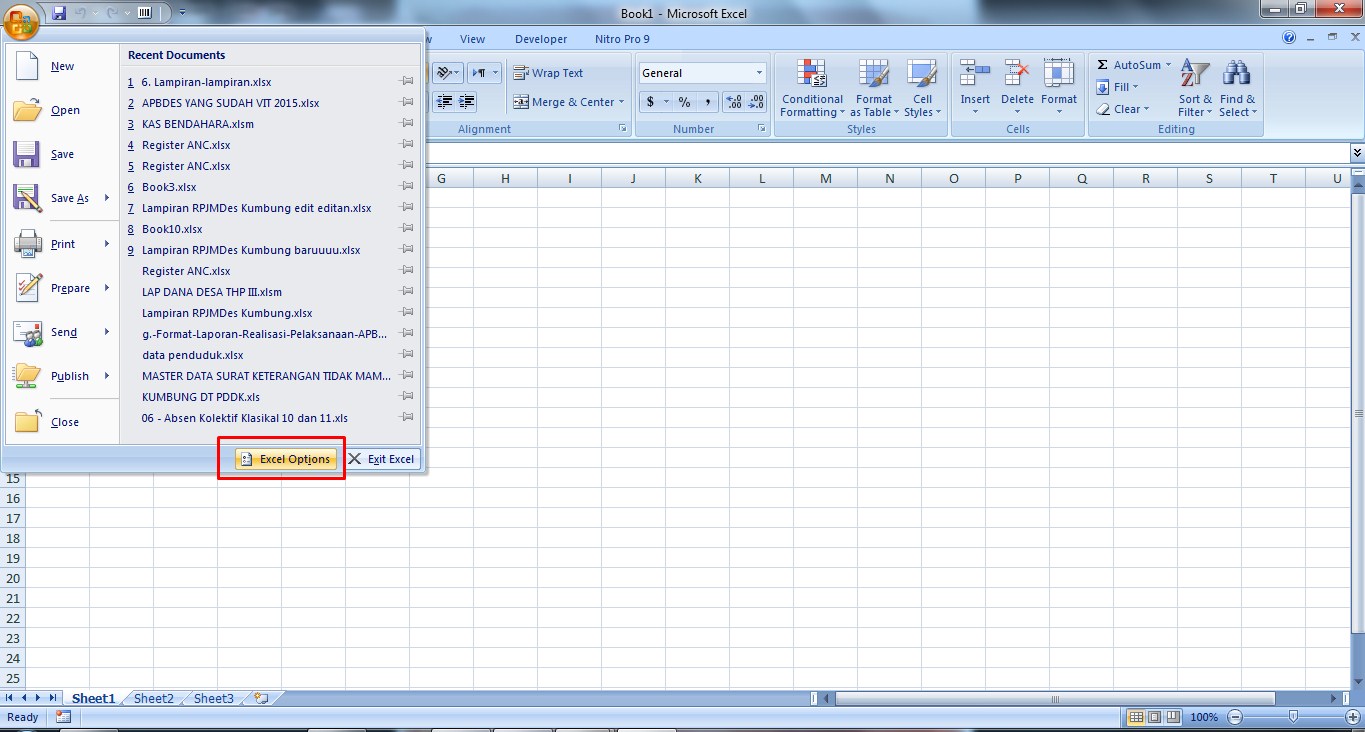The width and height of the screenshot is (1365, 732).
Task: Click the Exit Excel button
Action: [381, 459]
